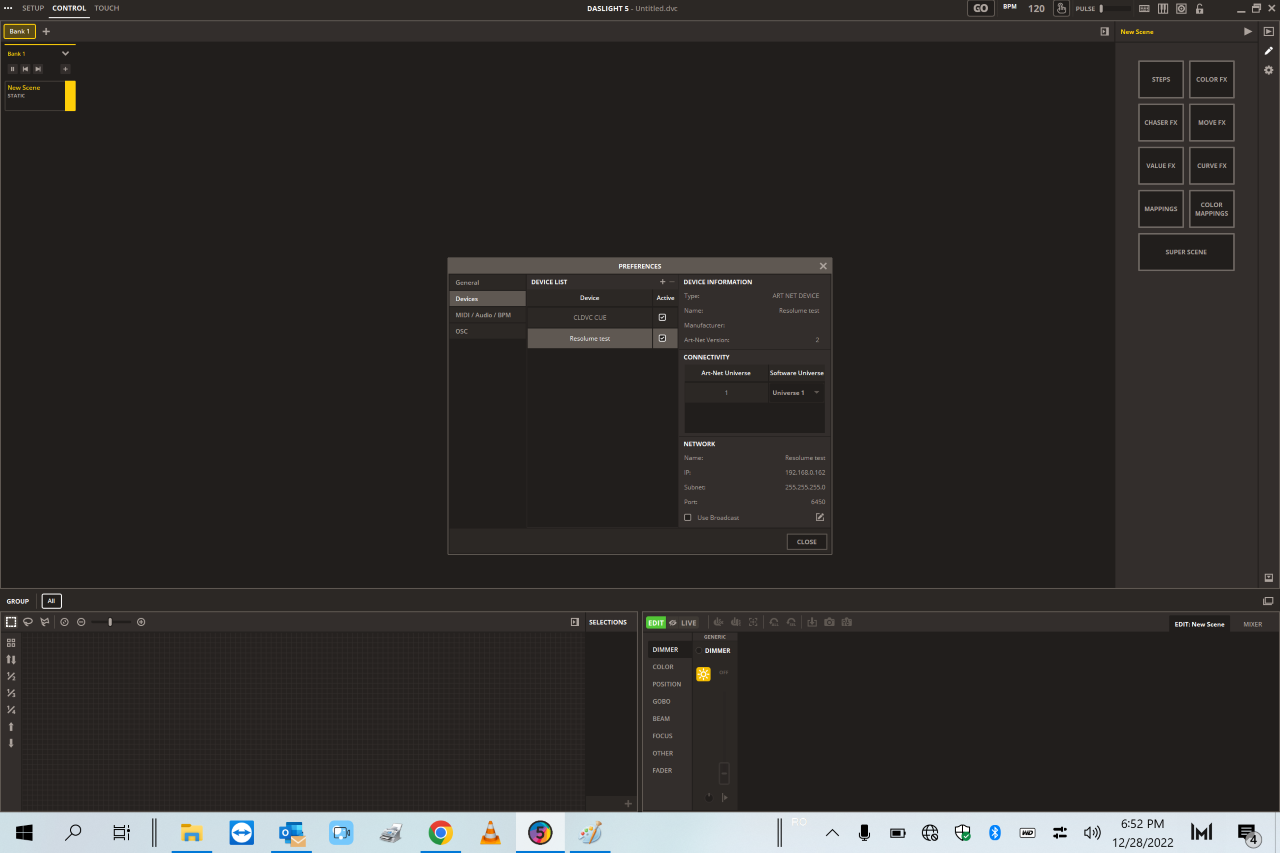Image resolution: width=1280 pixels, height=853 pixels.
Task: Select one-quarter of fixtures icon
Action: [x=11, y=710]
